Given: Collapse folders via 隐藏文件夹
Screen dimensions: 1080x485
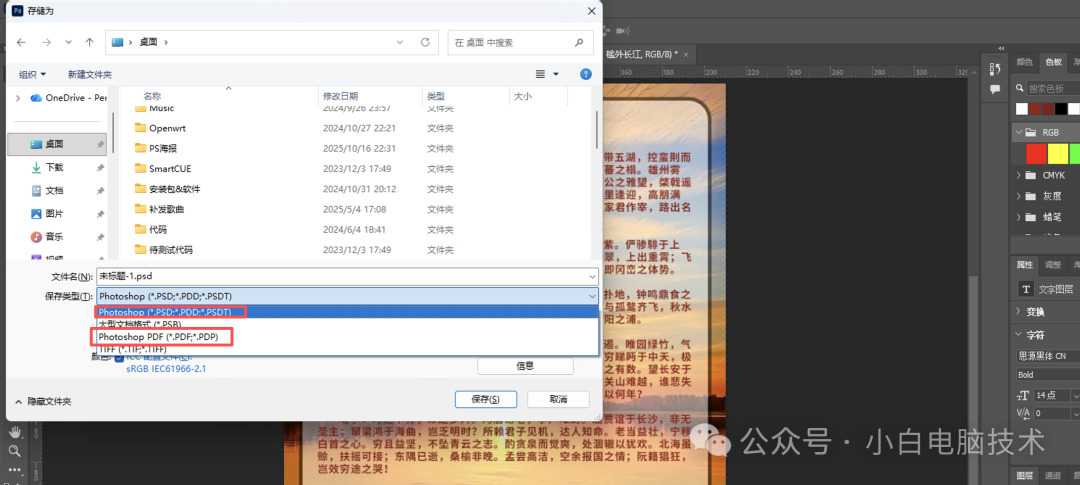Looking at the screenshot, I should (x=43, y=401).
